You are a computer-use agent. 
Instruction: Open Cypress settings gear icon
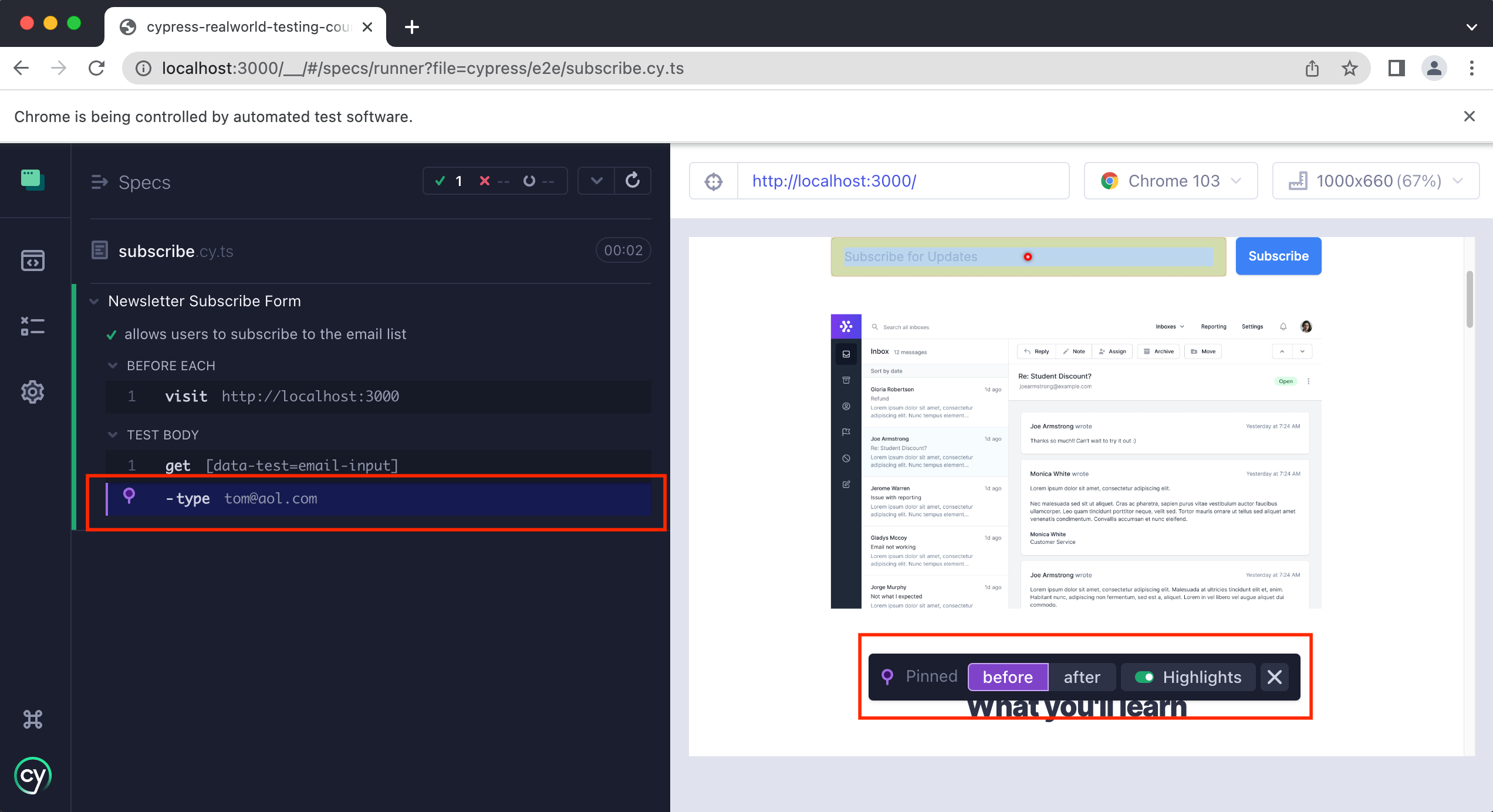coord(33,392)
